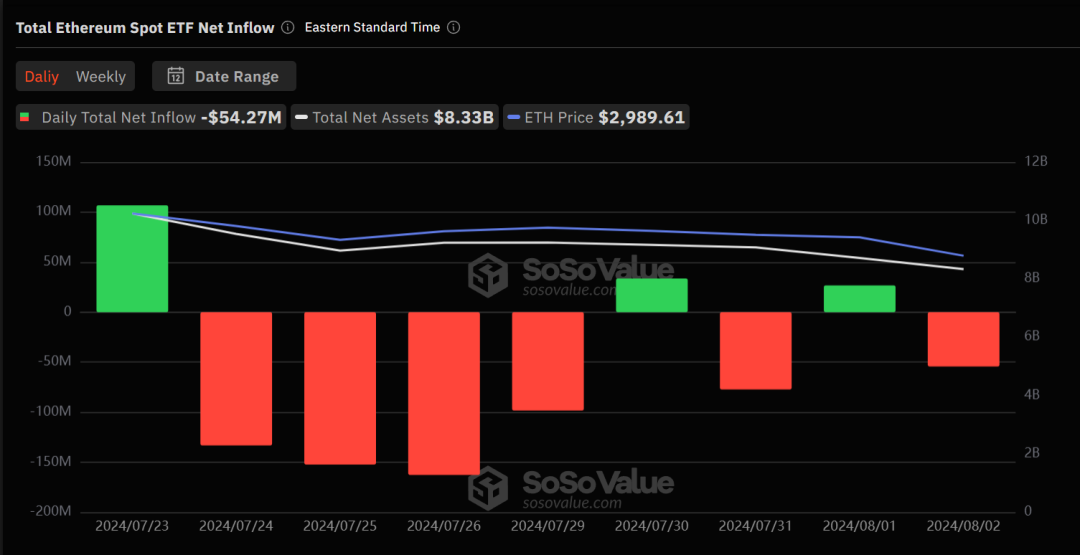Select the red bar for 2024/07/29

pos(548,361)
